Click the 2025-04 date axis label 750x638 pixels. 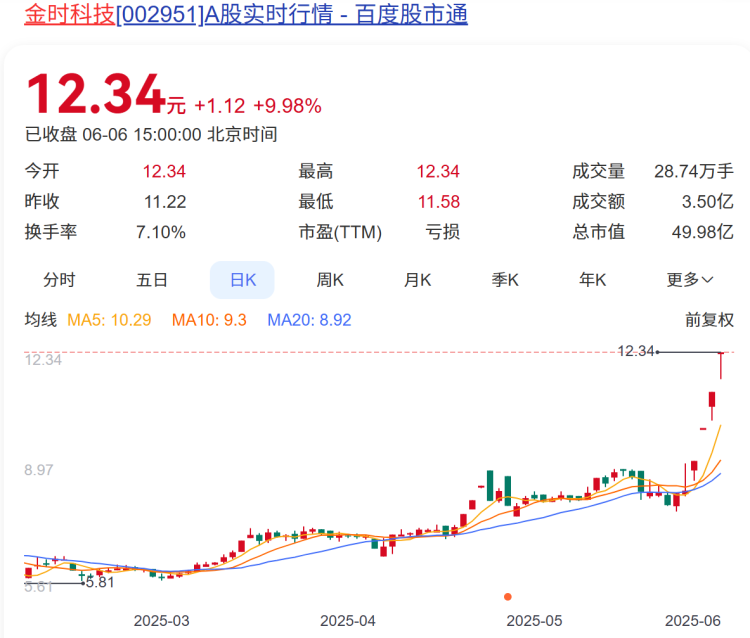point(348,621)
